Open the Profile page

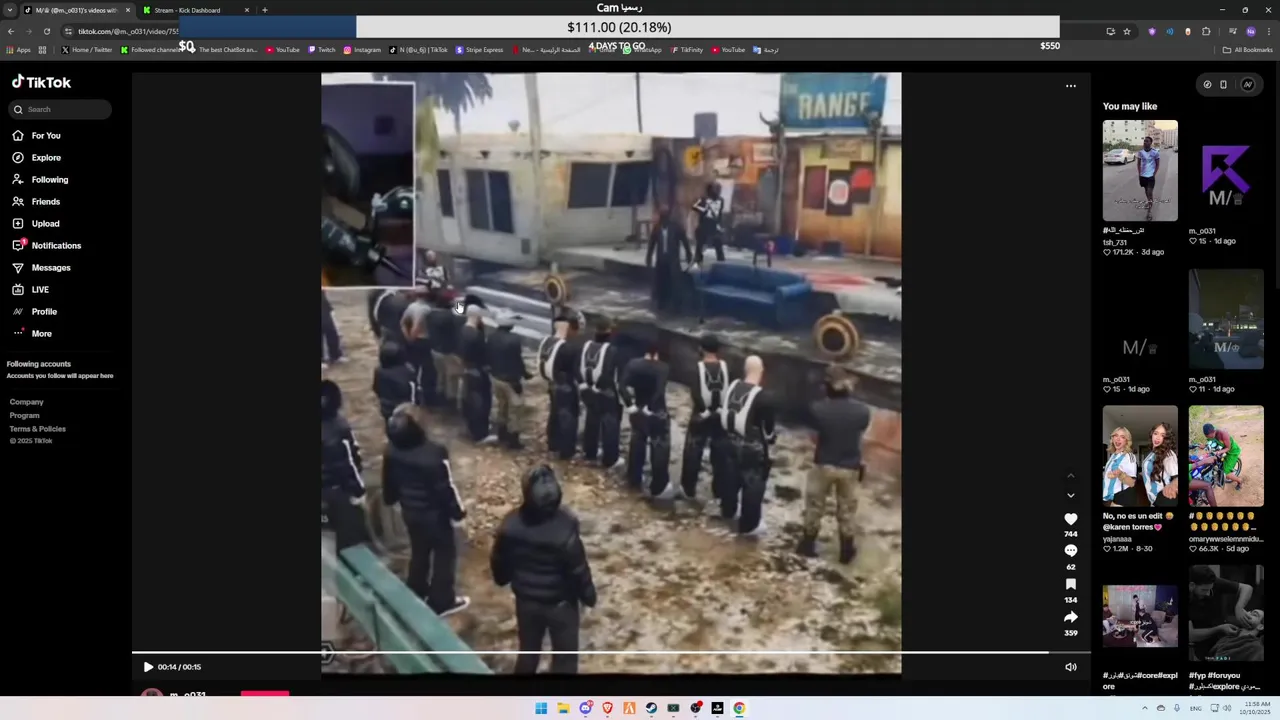coord(35,311)
